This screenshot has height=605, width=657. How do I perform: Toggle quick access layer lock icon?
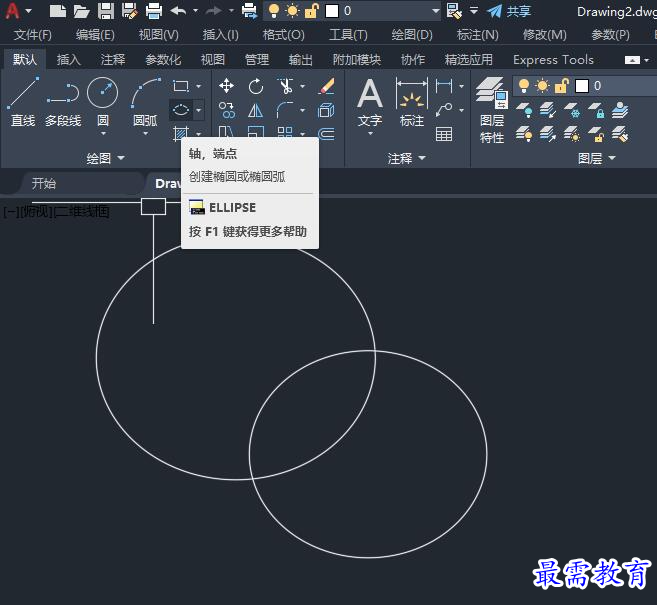311,11
